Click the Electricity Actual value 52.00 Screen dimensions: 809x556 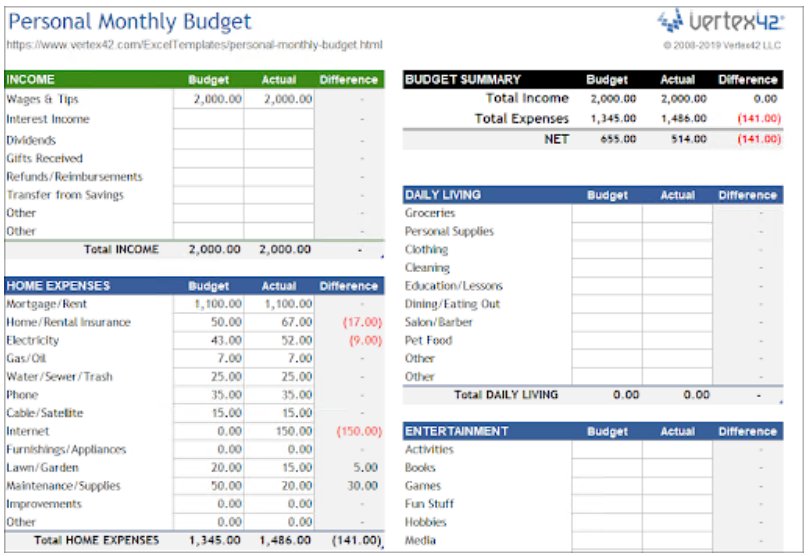pyautogui.click(x=278, y=341)
